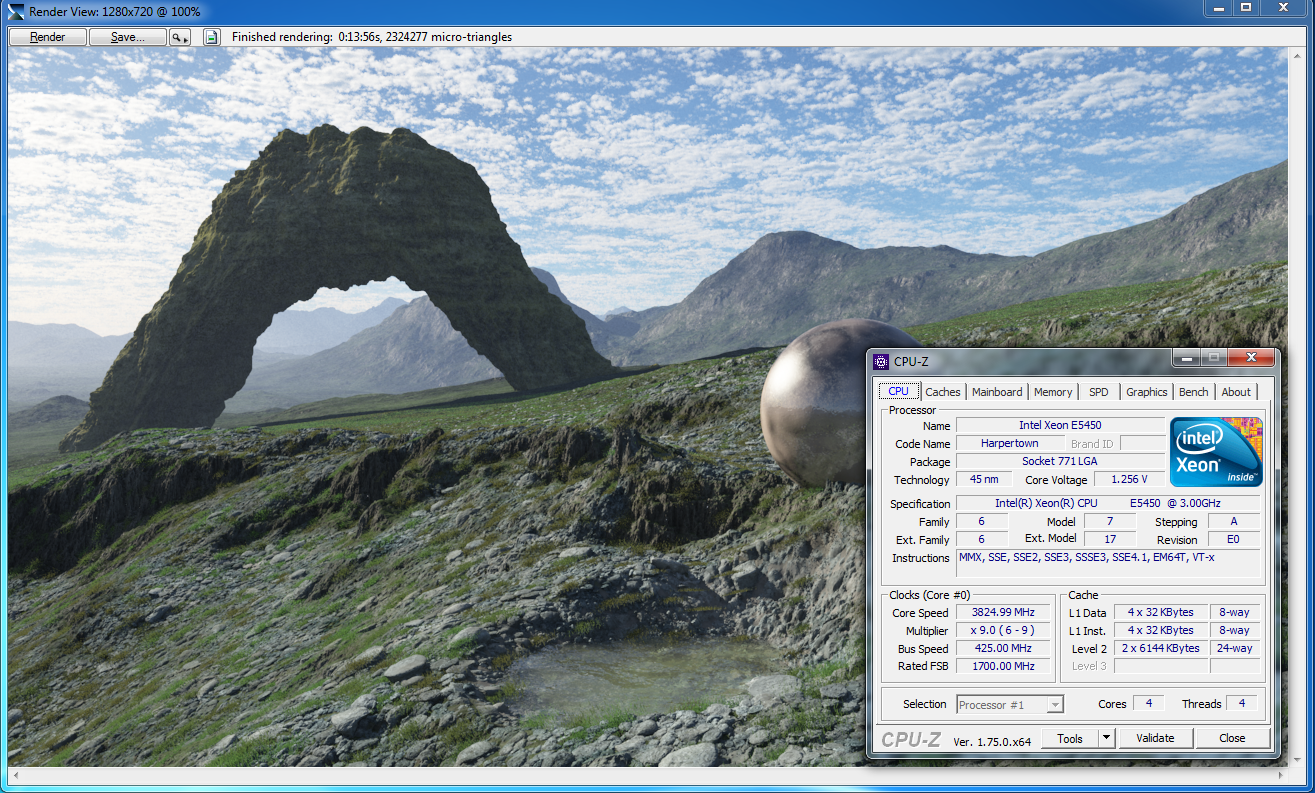This screenshot has height=793, width=1315.
Task: Select the Memory tab
Action: click(x=1053, y=392)
